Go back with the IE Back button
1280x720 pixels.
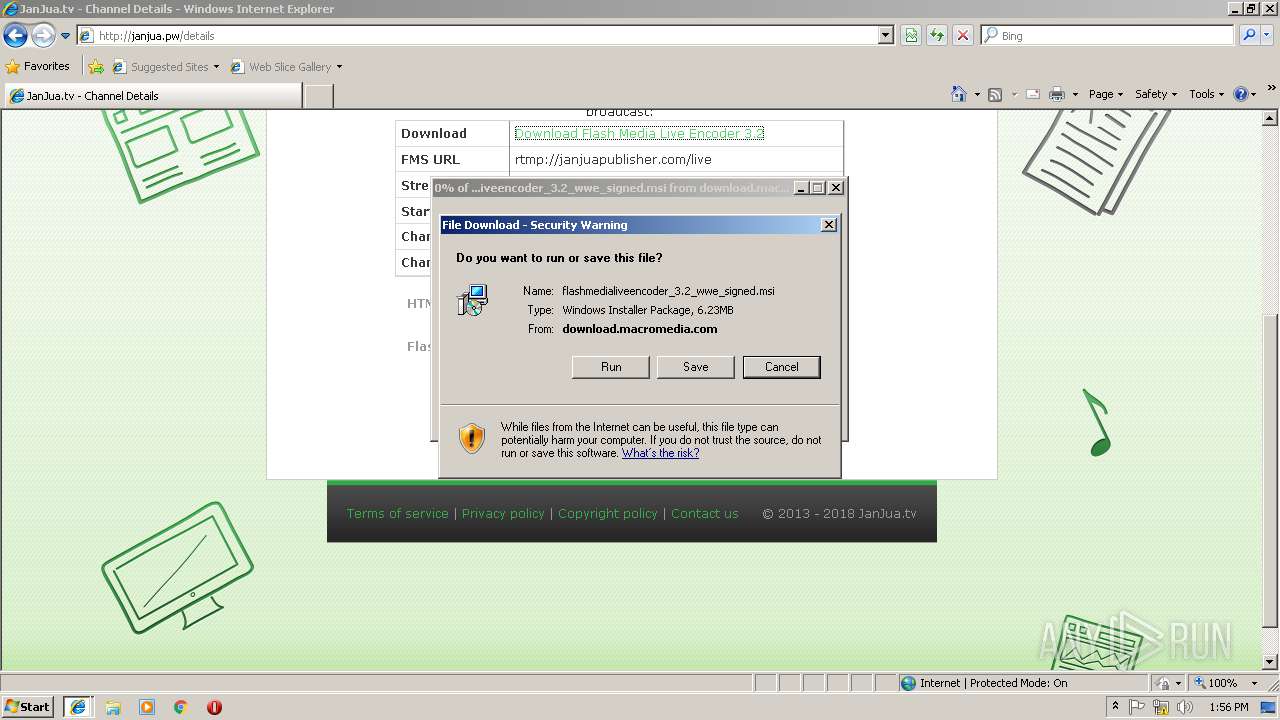pyautogui.click(x=15, y=36)
